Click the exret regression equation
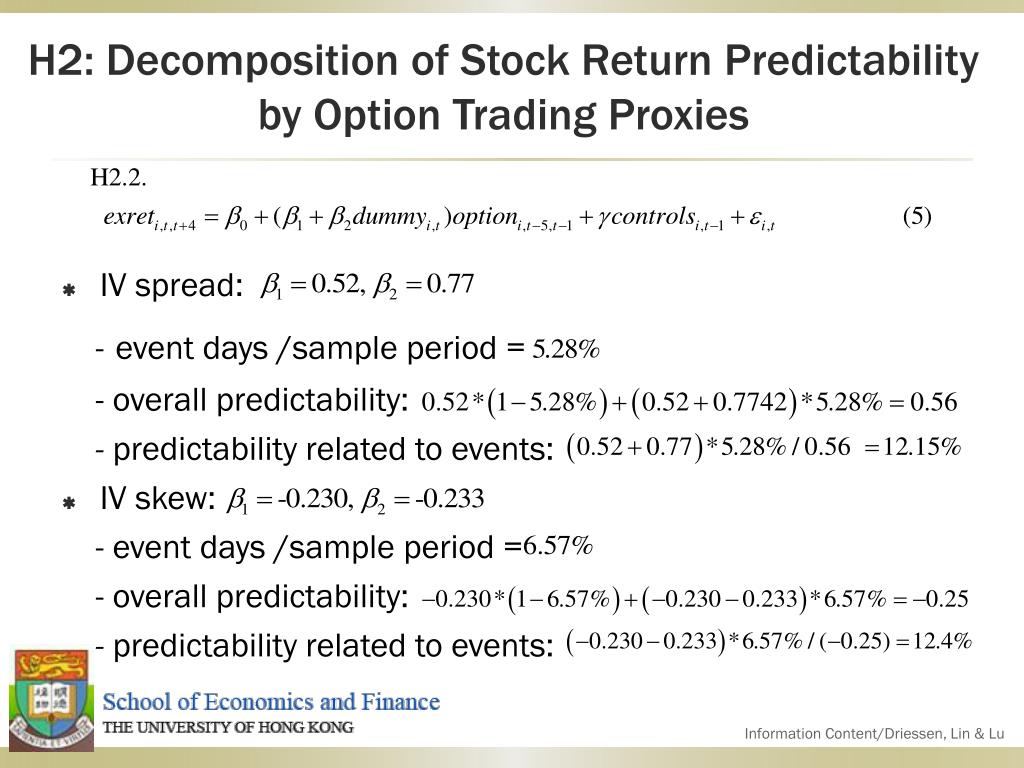 [x=439, y=218]
